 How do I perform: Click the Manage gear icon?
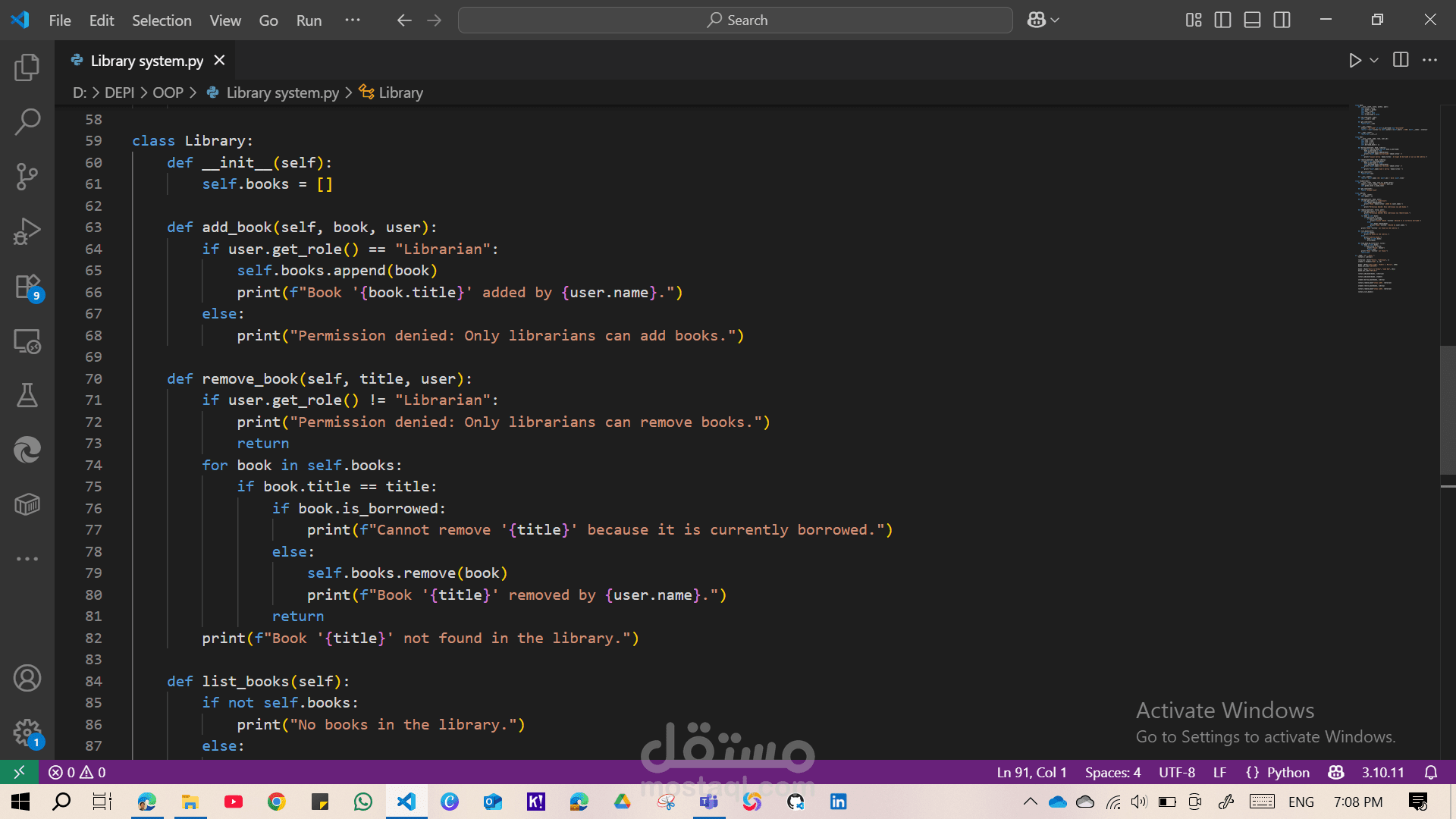coord(27,733)
